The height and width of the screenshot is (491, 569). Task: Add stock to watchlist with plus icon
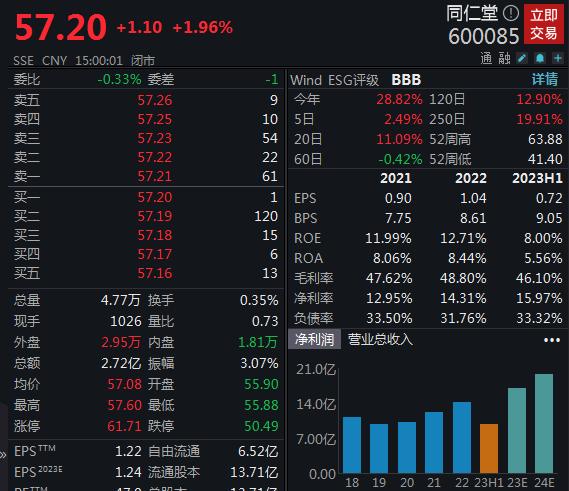click(x=557, y=58)
